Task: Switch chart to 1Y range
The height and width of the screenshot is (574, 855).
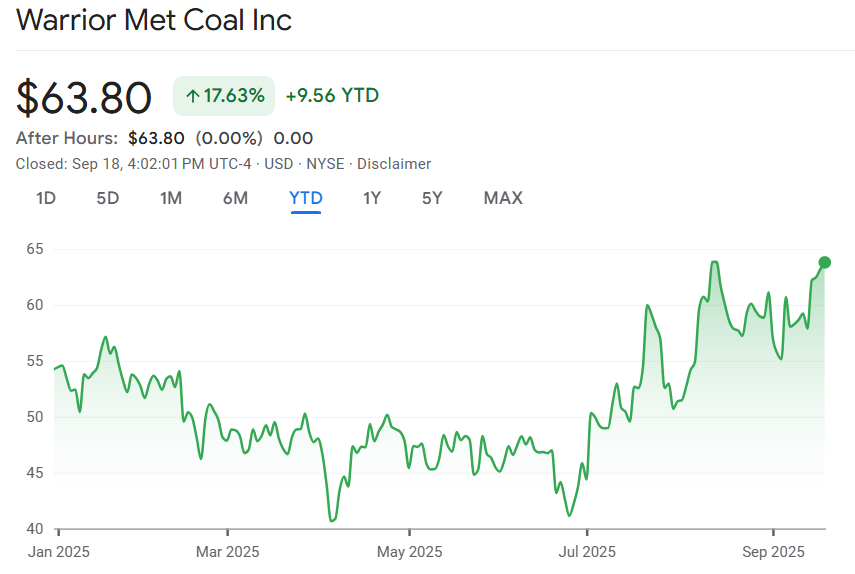Action: [372, 198]
